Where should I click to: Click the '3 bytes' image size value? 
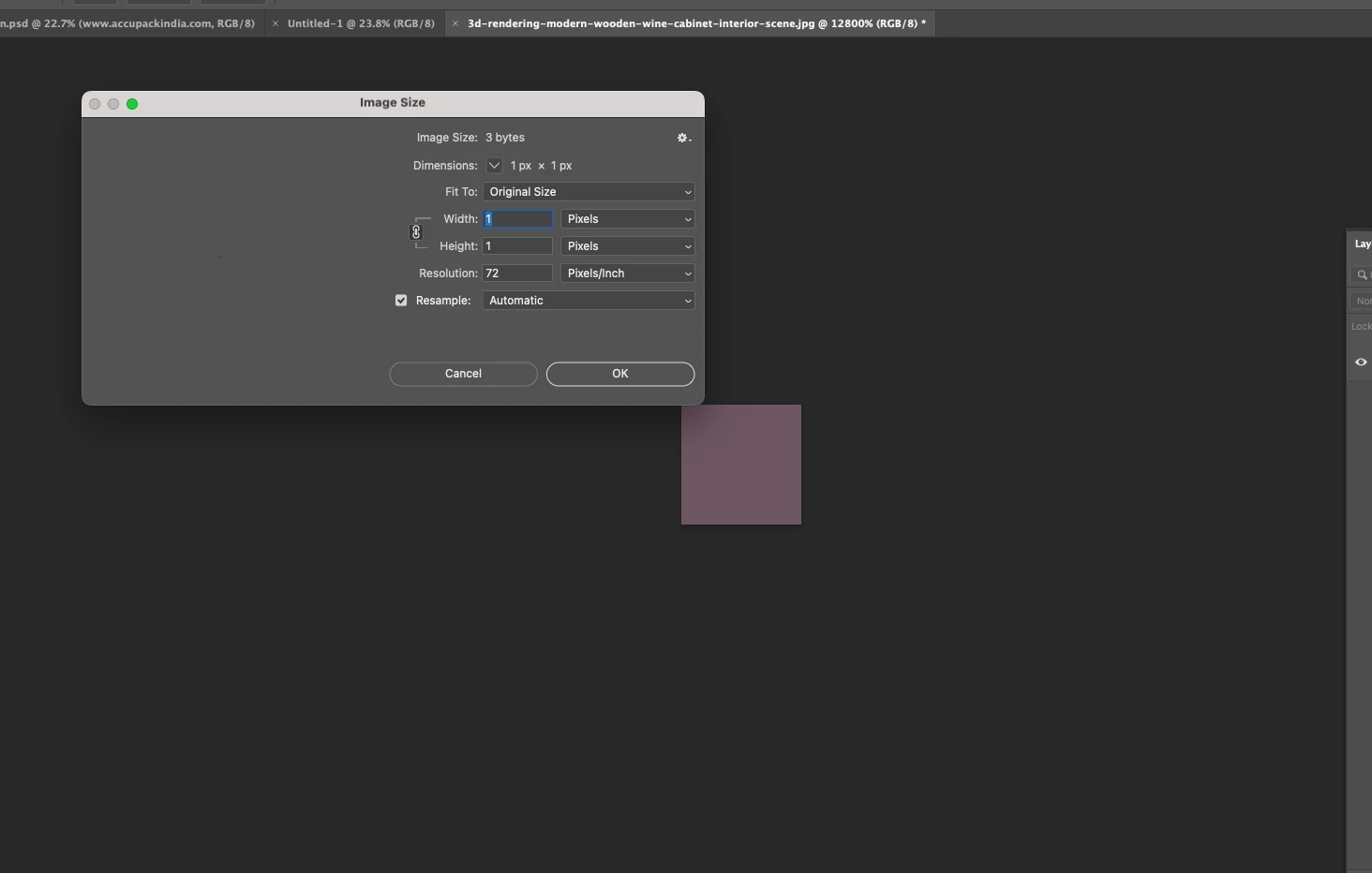(x=505, y=138)
